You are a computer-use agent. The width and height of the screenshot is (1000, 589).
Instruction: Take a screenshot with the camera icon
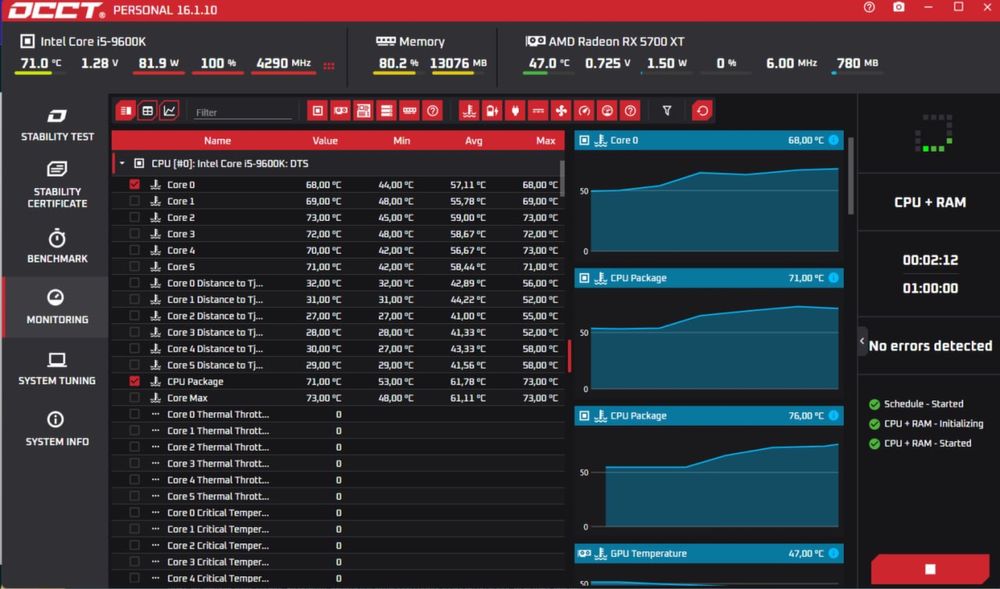pos(899,8)
